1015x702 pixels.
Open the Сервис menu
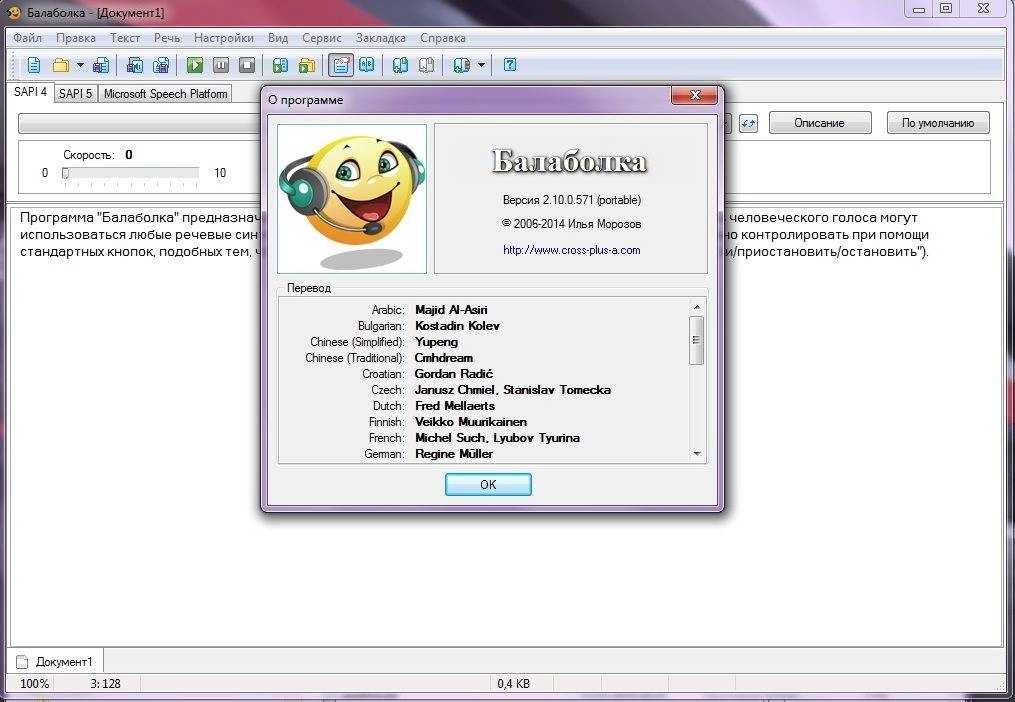click(322, 38)
